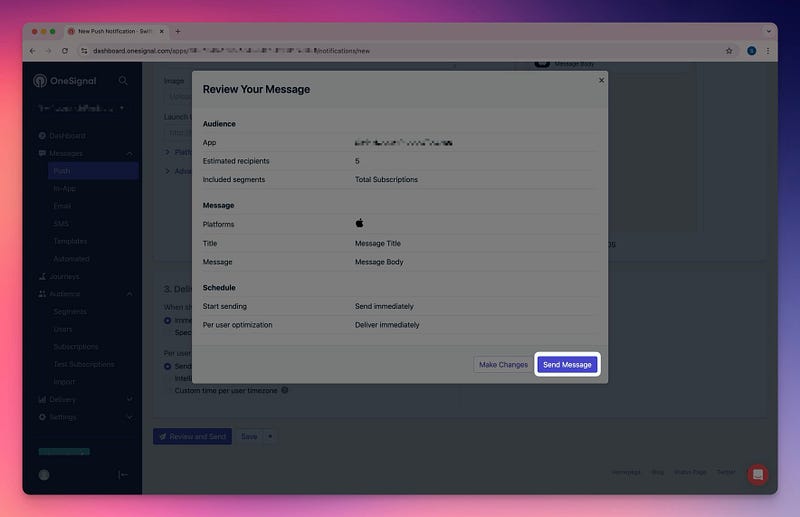Click the Save button
This screenshot has height=517, width=800.
coord(249,436)
